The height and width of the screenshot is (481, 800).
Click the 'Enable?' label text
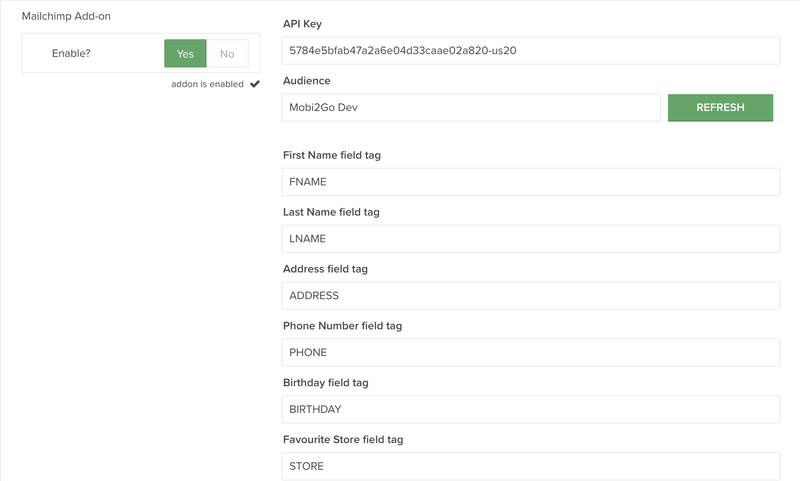click(71, 53)
